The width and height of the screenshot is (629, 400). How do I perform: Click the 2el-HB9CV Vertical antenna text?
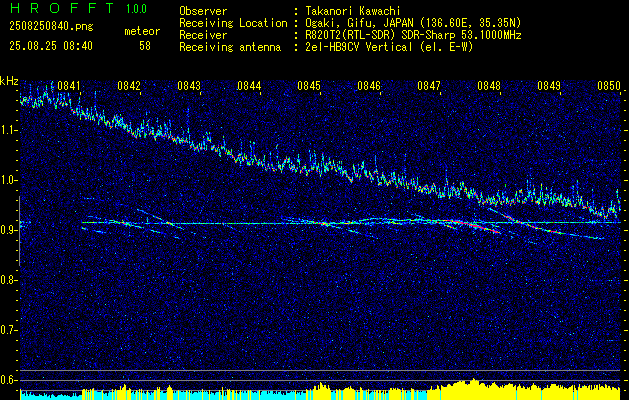pyautogui.click(x=389, y=47)
